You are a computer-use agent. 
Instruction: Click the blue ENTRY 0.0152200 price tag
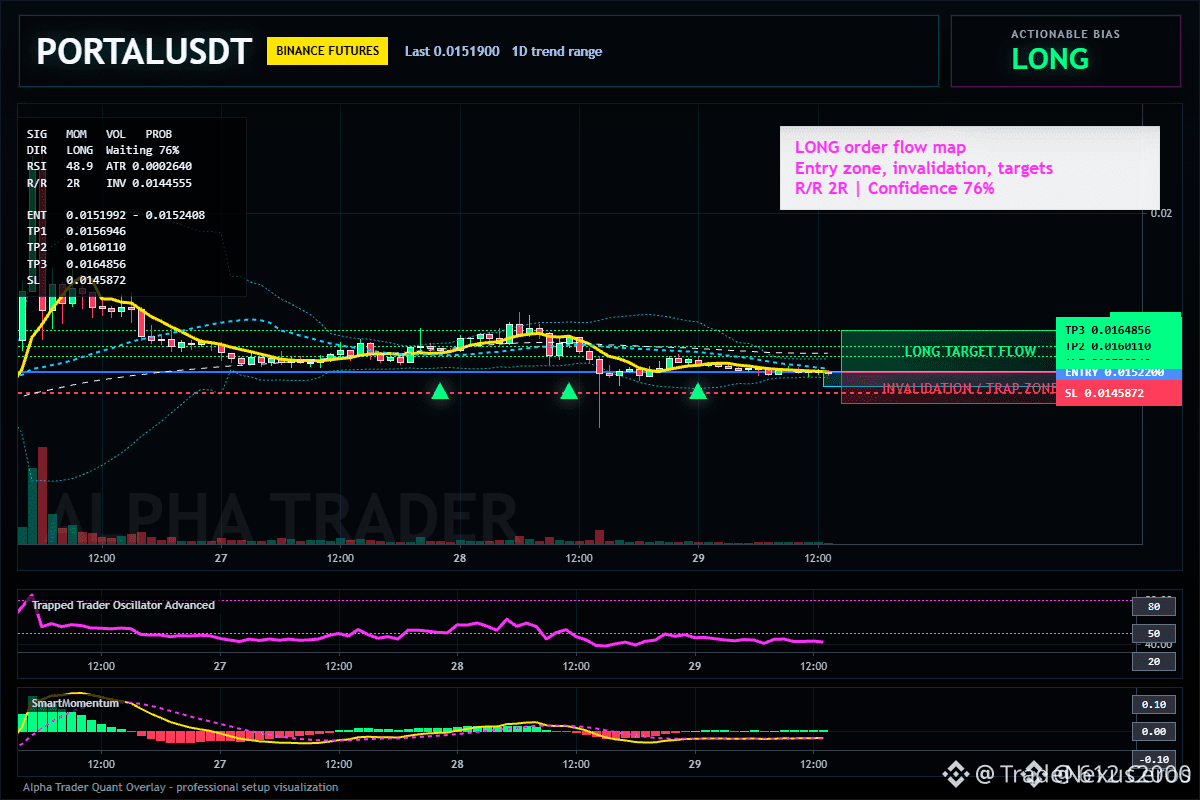tap(1118, 373)
